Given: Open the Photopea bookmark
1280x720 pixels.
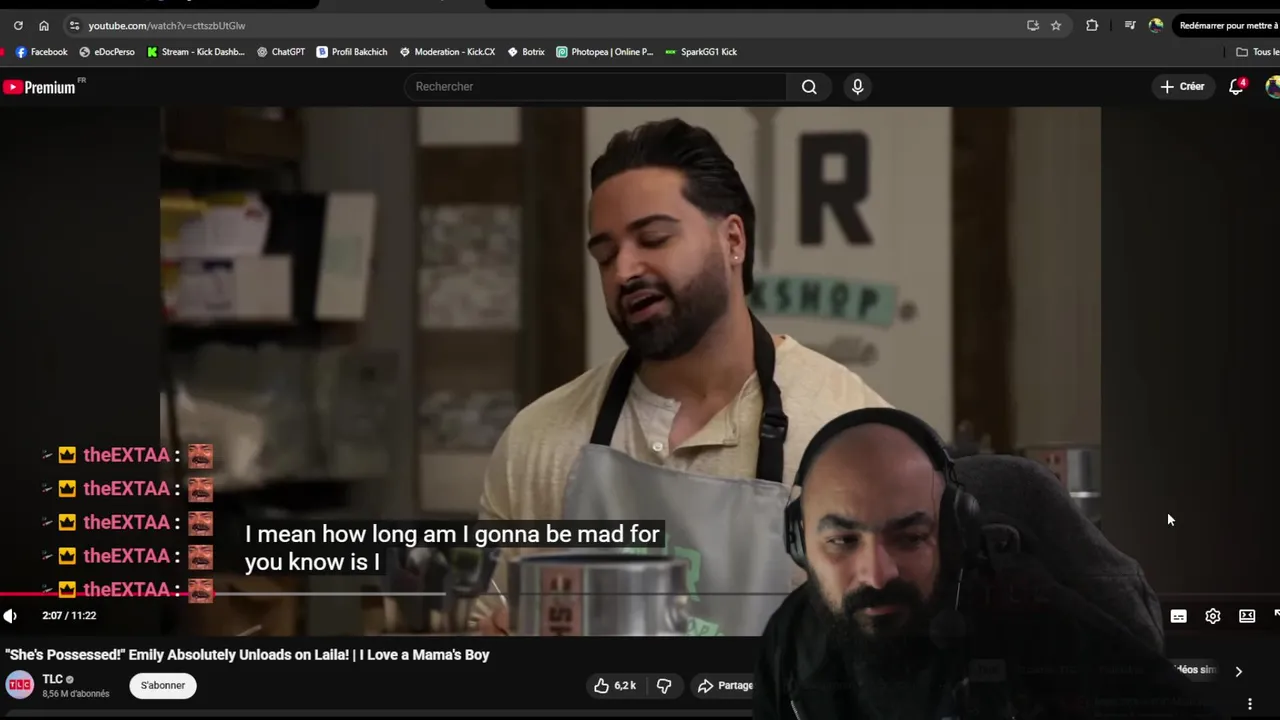Looking at the screenshot, I should pos(605,52).
